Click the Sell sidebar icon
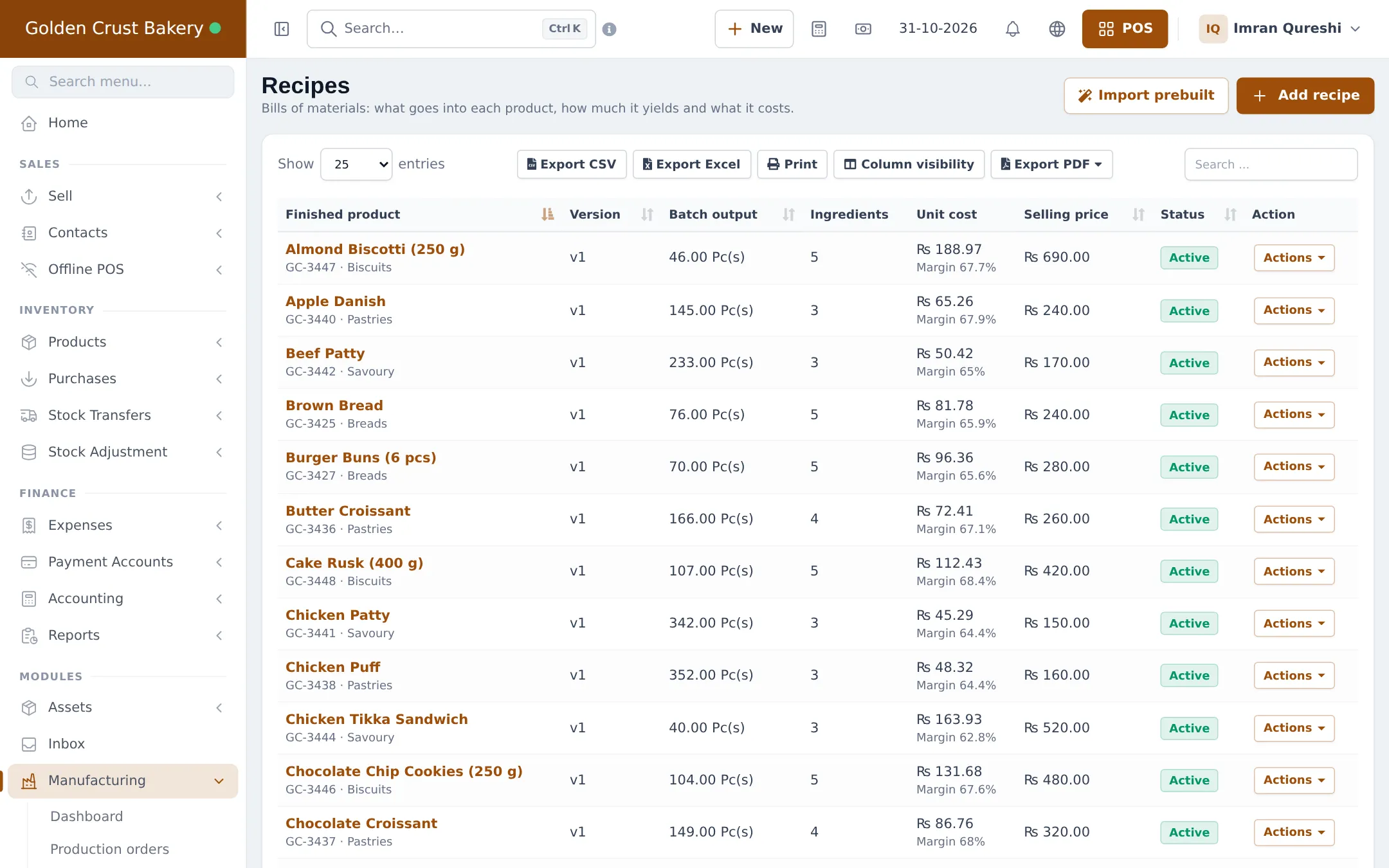Viewport: 1389px width, 868px height. point(29,196)
